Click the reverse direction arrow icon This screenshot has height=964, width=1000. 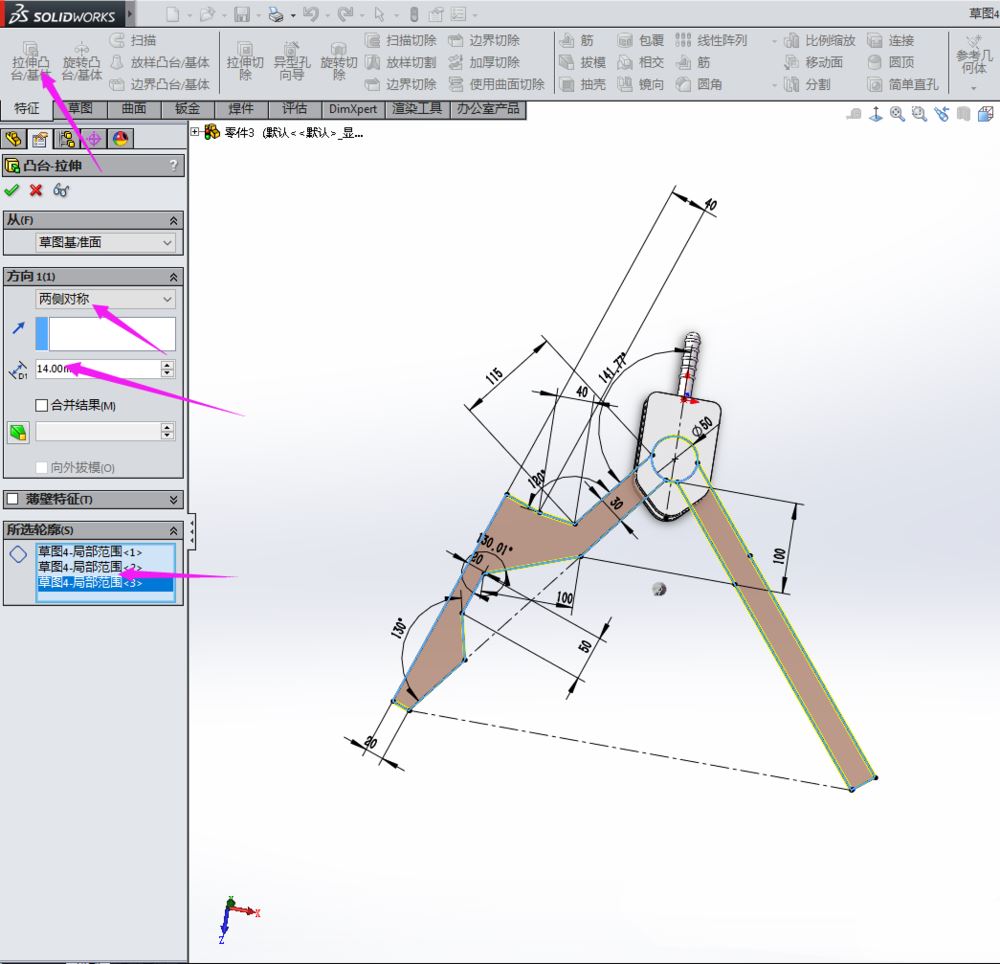[x=17, y=329]
